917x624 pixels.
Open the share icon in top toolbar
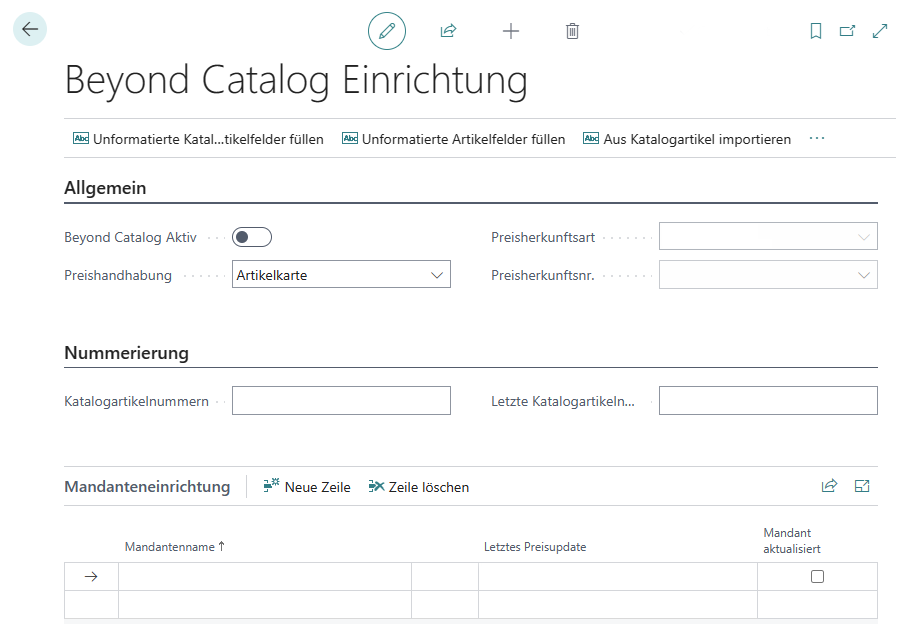click(x=449, y=30)
